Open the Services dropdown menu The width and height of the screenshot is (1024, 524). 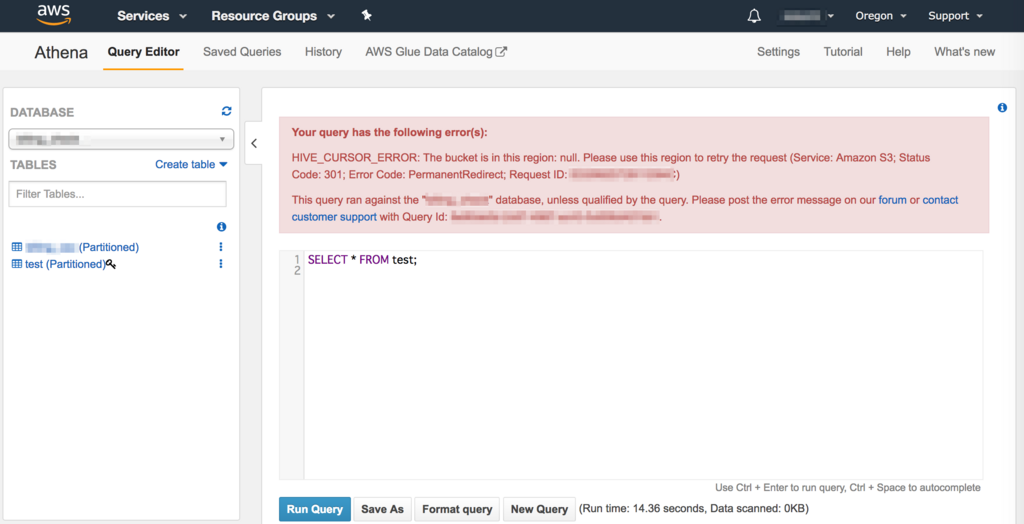152,16
